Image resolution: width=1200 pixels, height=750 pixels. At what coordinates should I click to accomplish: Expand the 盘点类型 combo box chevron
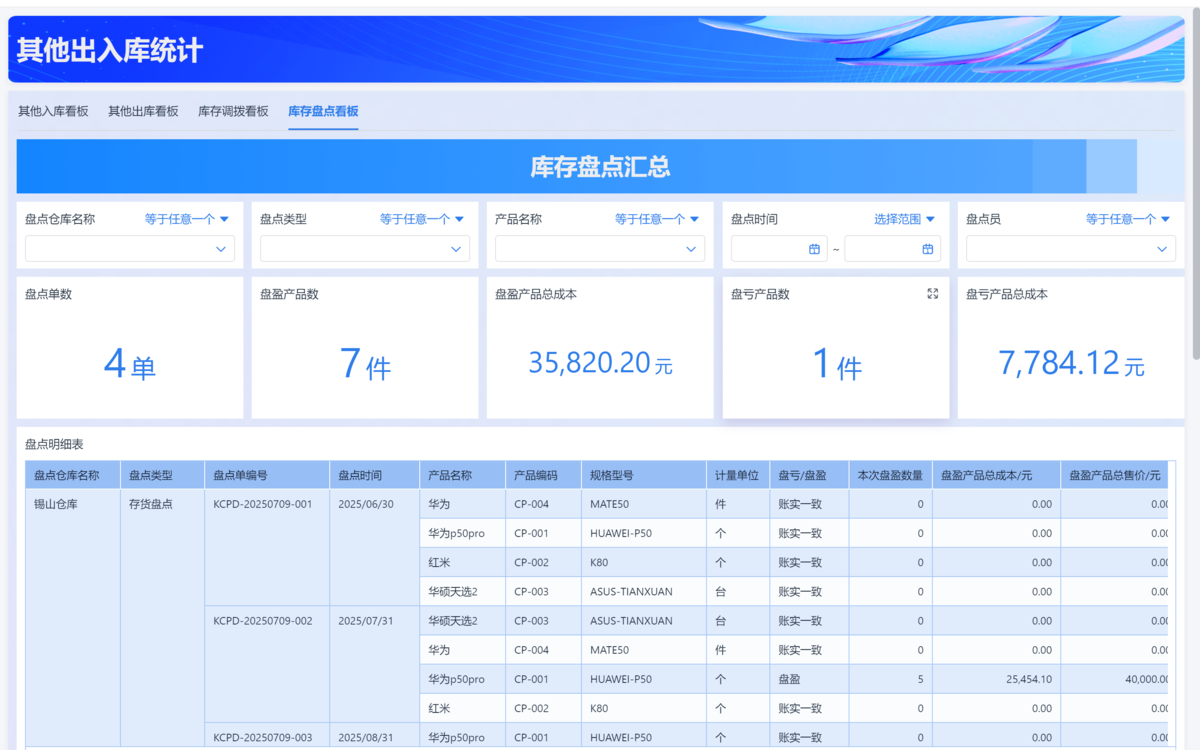coord(456,249)
